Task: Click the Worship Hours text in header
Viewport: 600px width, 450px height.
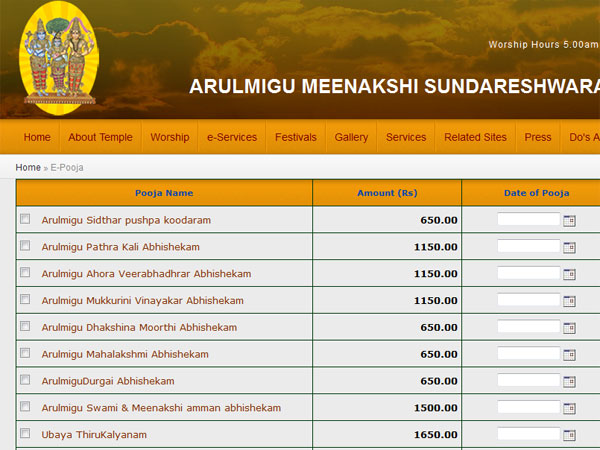Action: tap(544, 44)
